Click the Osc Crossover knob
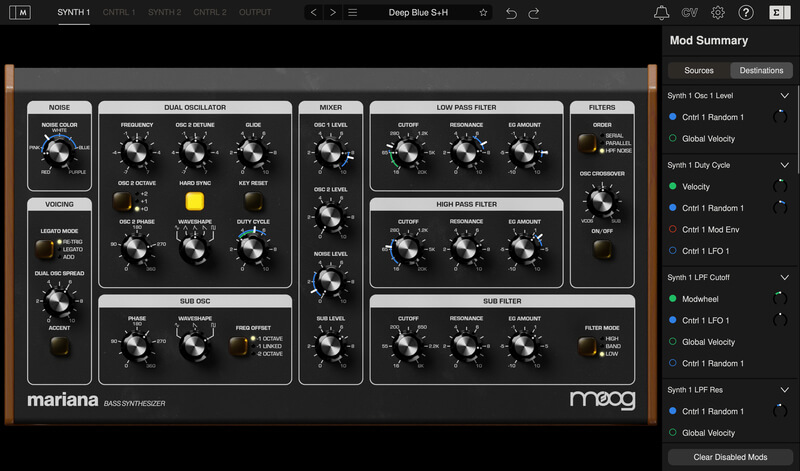 [602, 201]
